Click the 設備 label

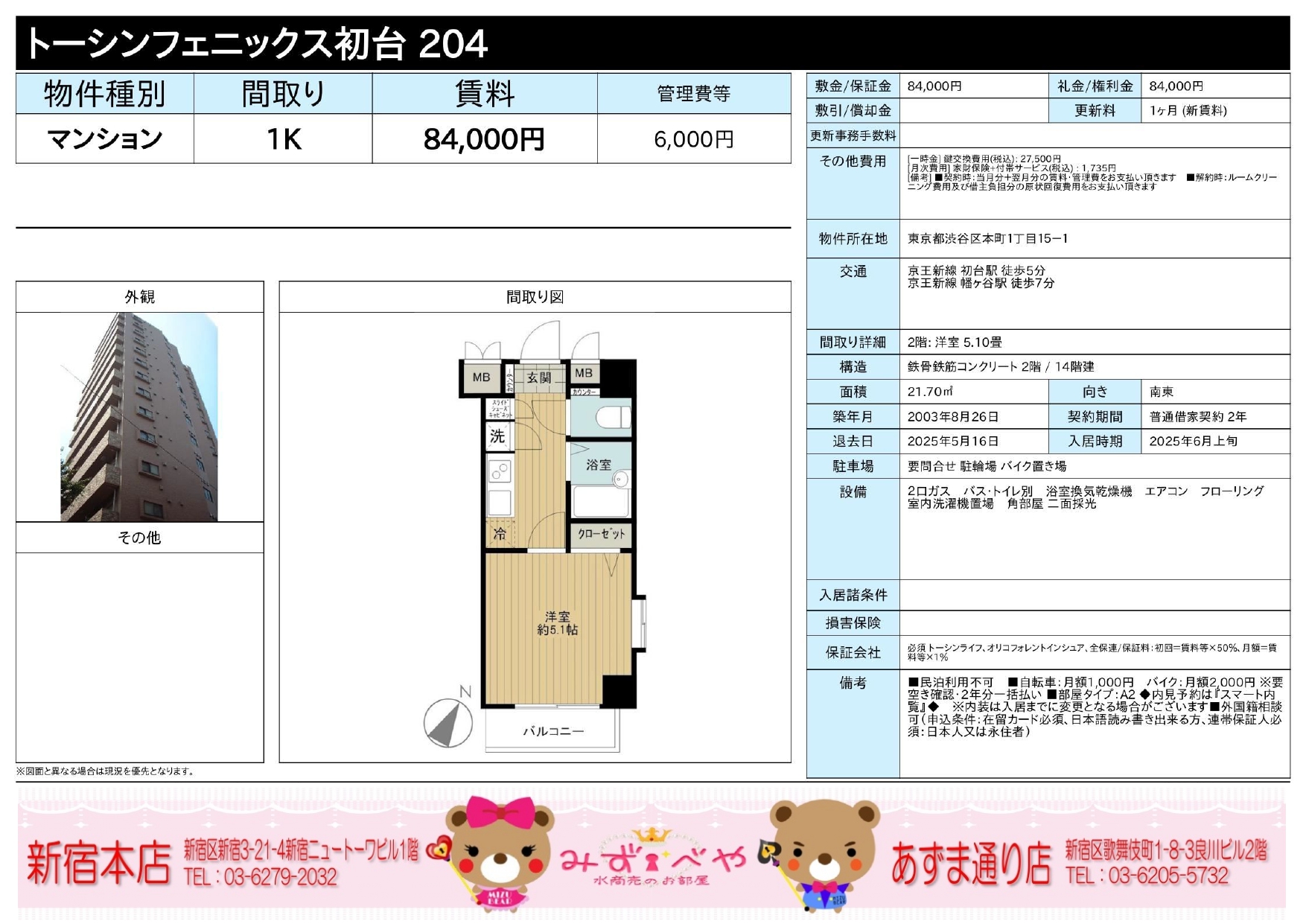[853, 491]
